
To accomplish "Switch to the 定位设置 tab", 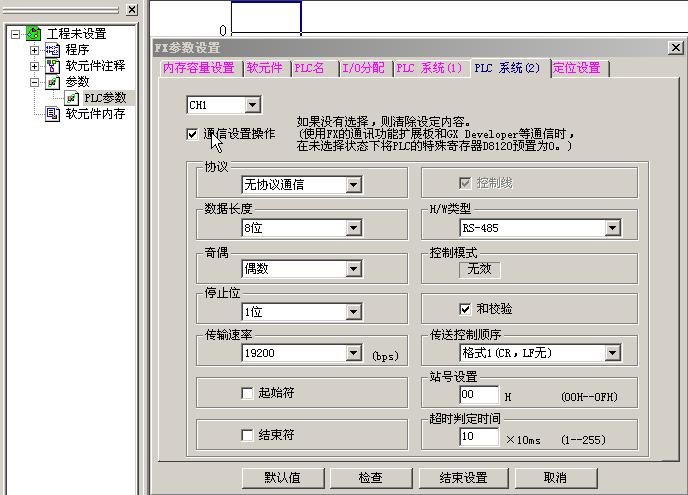I will click(577, 68).
